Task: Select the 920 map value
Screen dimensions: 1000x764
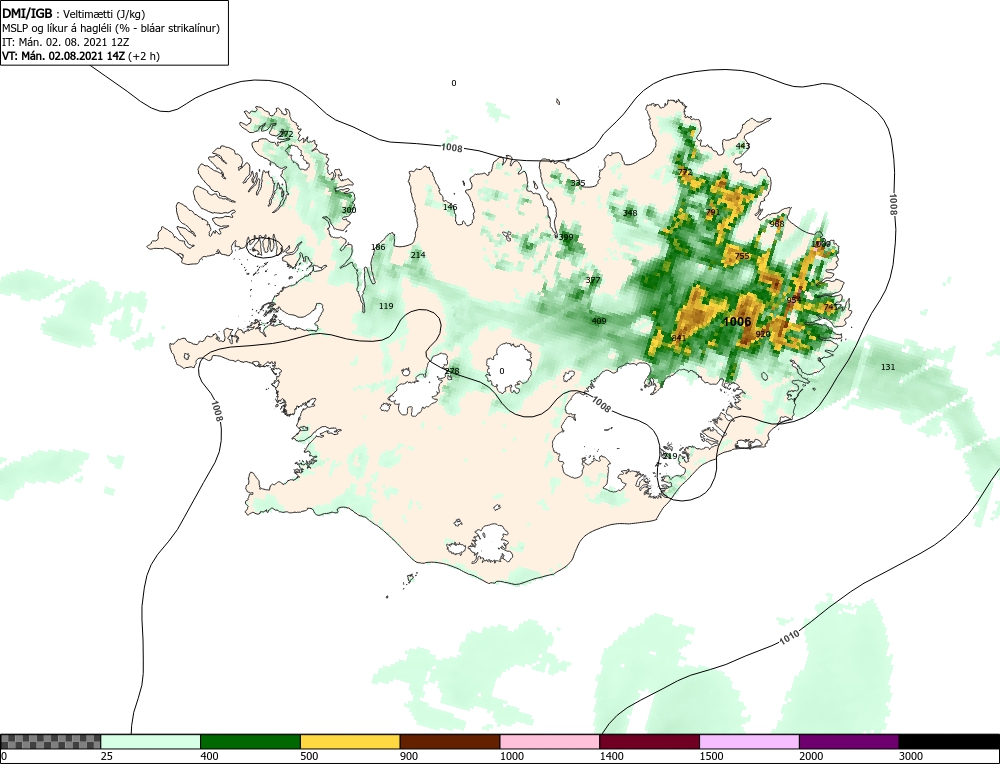Action: pyautogui.click(x=763, y=334)
